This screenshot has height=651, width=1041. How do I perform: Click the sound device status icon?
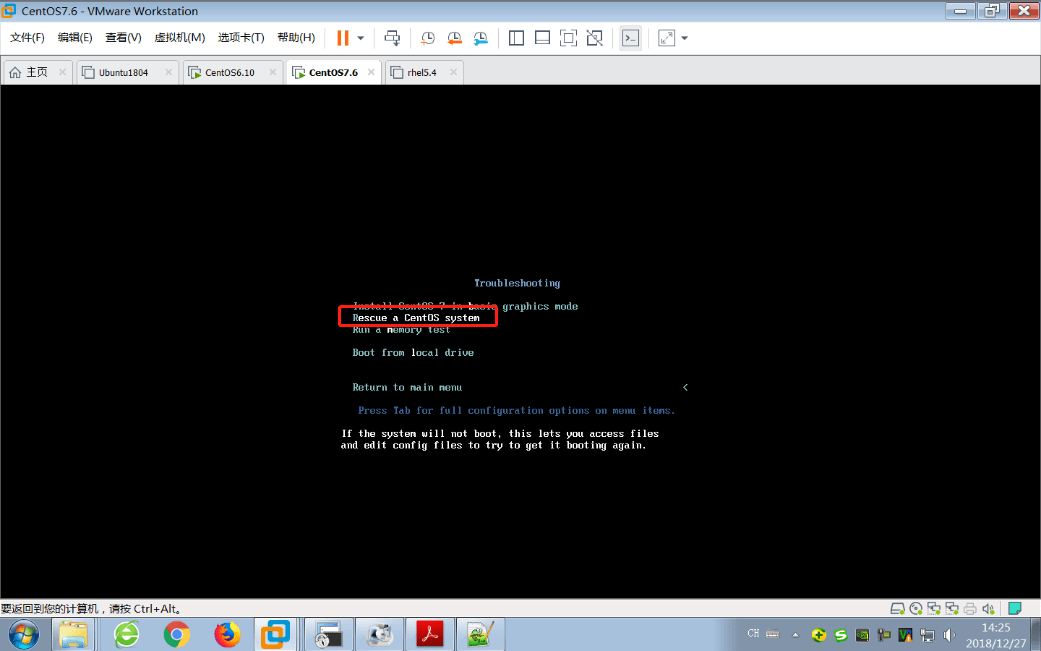coord(988,608)
